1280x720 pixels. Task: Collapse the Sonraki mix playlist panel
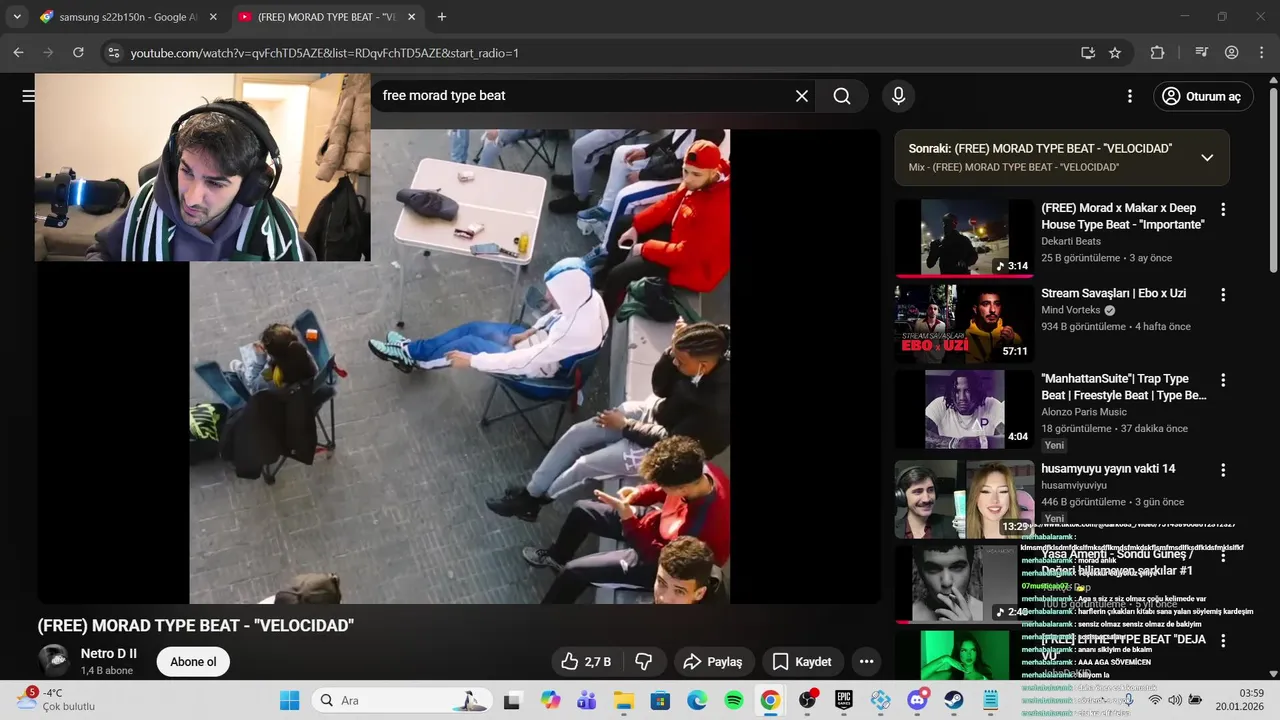coord(1207,157)
